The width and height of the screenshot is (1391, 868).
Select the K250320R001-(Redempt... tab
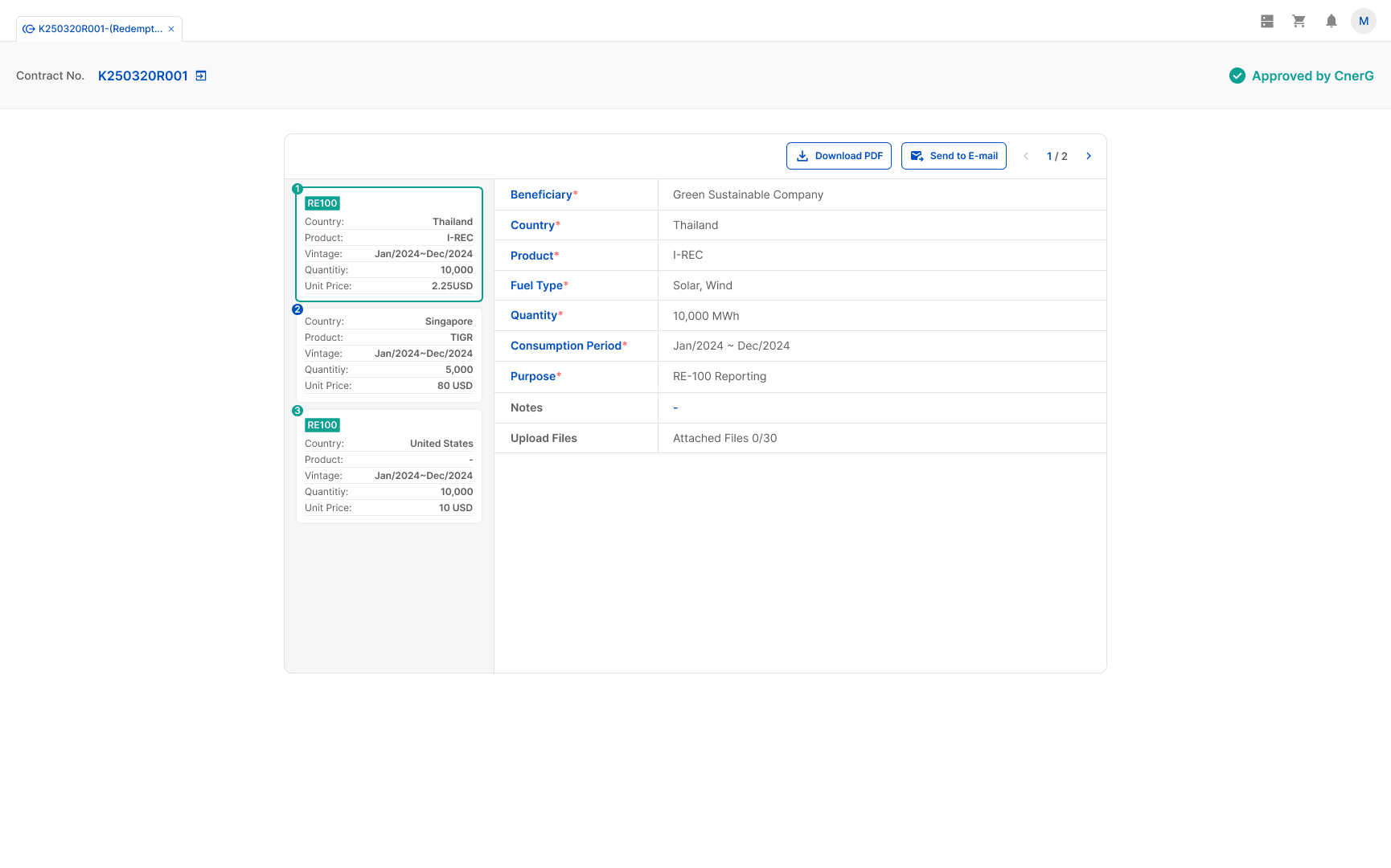pos(96,28)
